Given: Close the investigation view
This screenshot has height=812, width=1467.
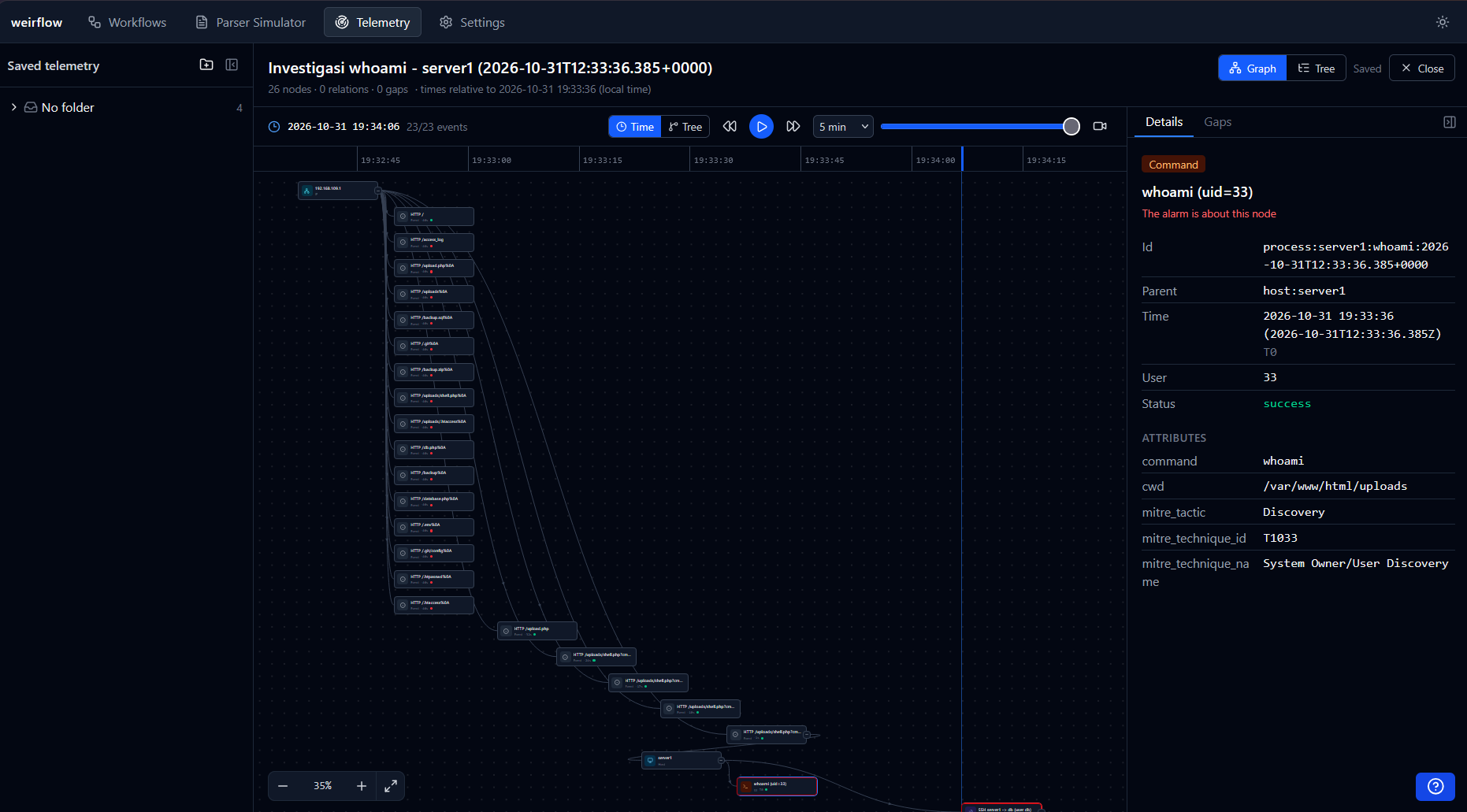Looking at the screenshot, I should (1422, 69).
